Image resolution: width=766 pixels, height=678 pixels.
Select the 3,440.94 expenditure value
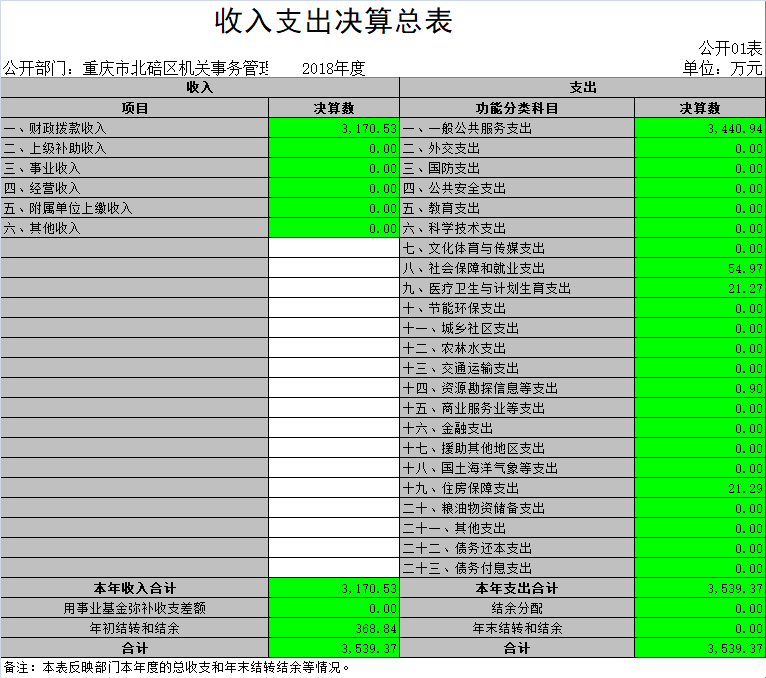pos(735,128)
